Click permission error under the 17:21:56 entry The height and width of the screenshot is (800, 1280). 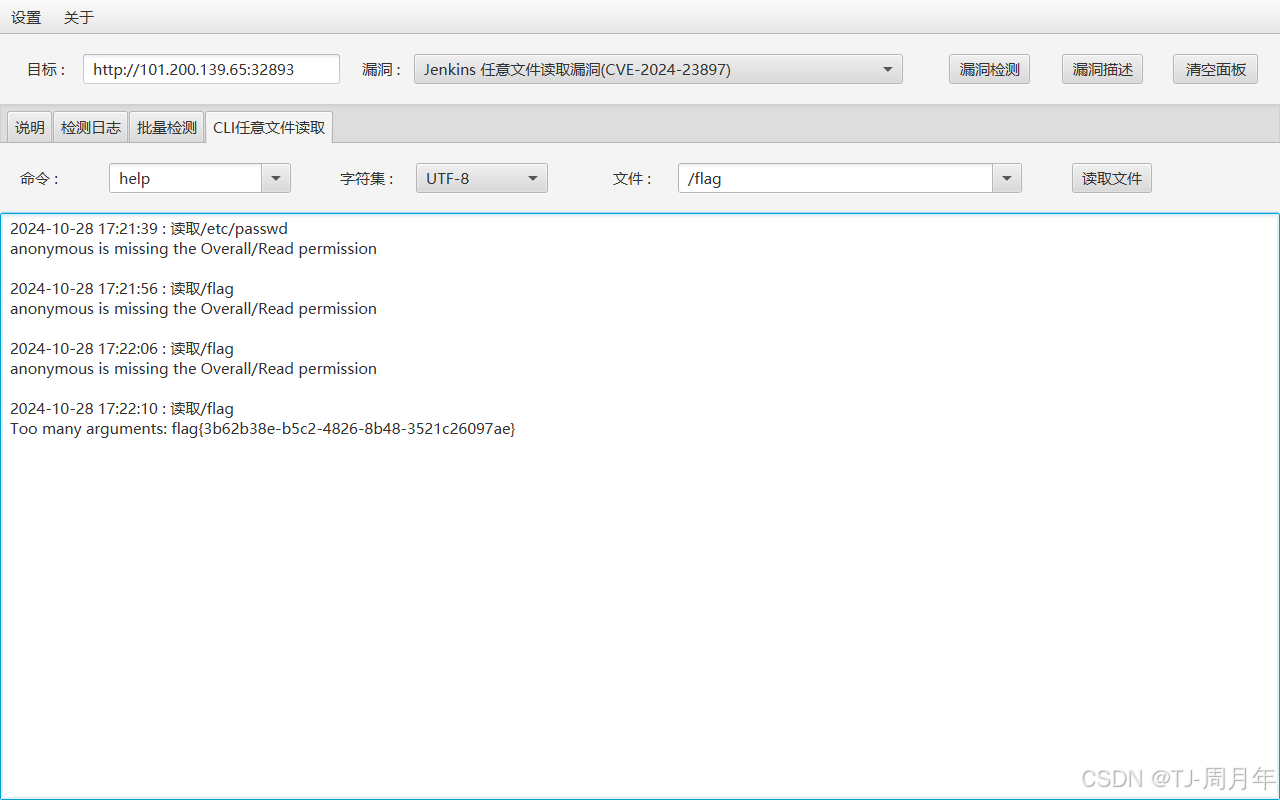[193, 308]
